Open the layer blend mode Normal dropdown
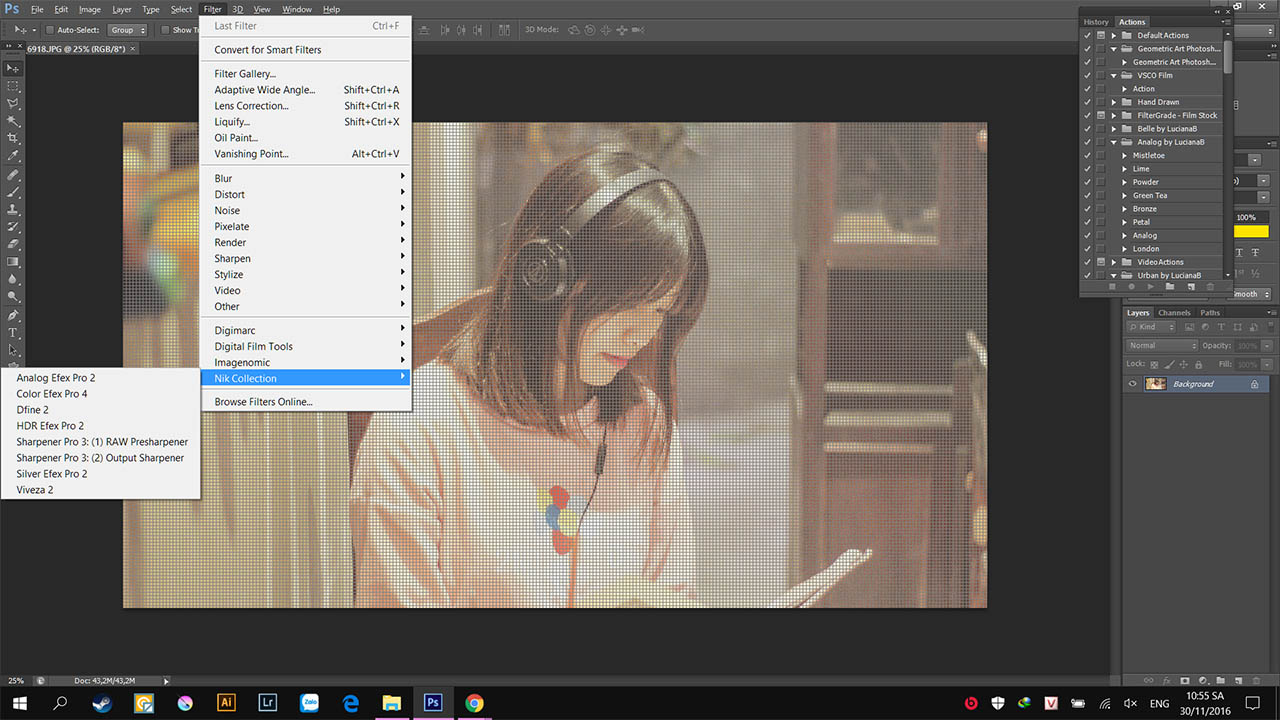 click(x=1161, y=345)
